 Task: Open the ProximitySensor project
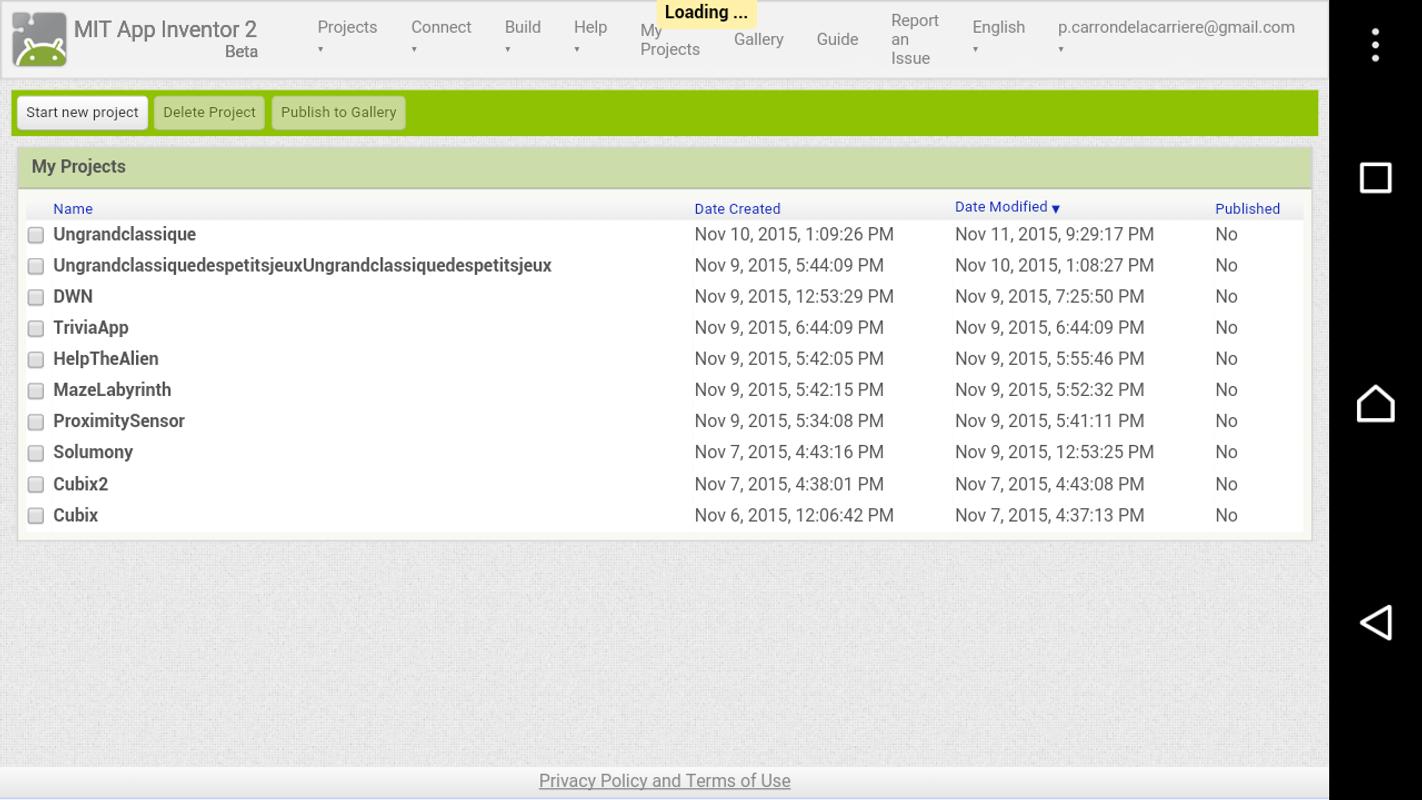pyautogui.click(x=119, y=421)
